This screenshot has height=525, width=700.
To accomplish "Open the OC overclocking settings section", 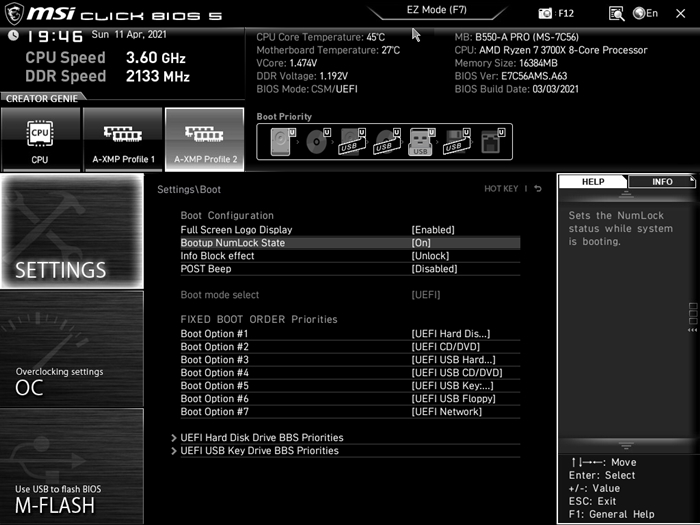I will point(72,349).
